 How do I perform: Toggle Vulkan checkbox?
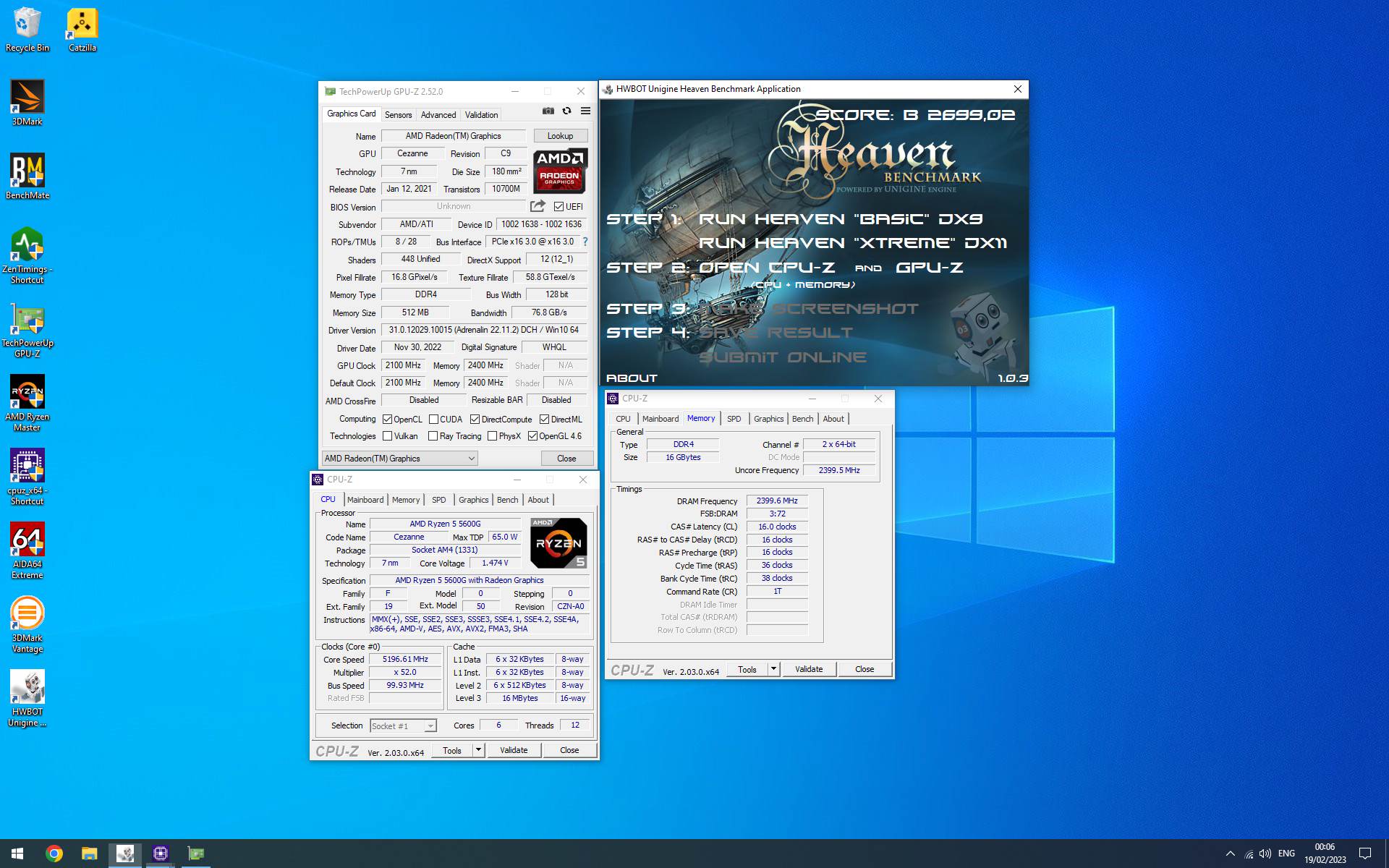pos(388,436)
